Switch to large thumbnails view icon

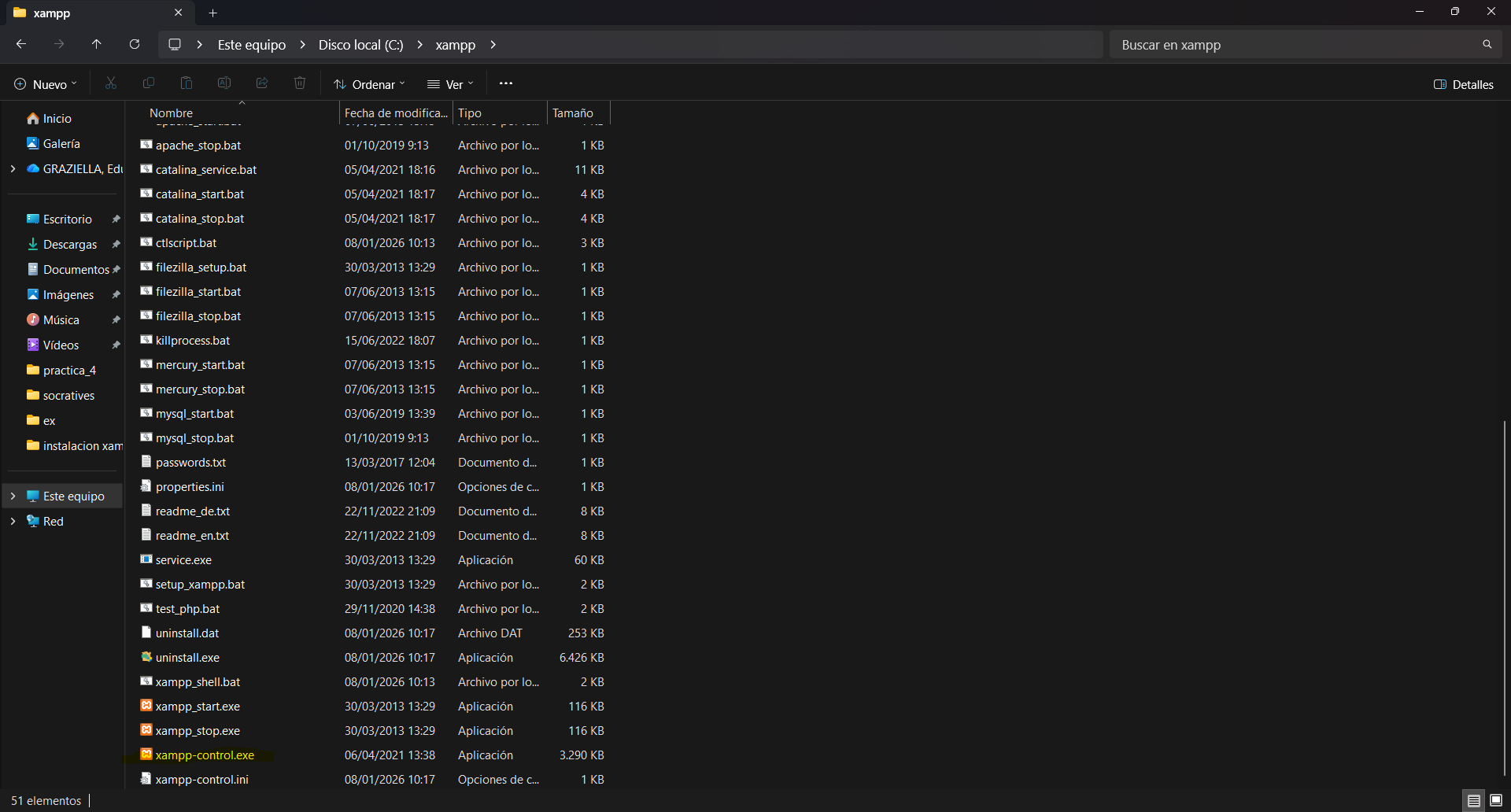(1496, 801)
